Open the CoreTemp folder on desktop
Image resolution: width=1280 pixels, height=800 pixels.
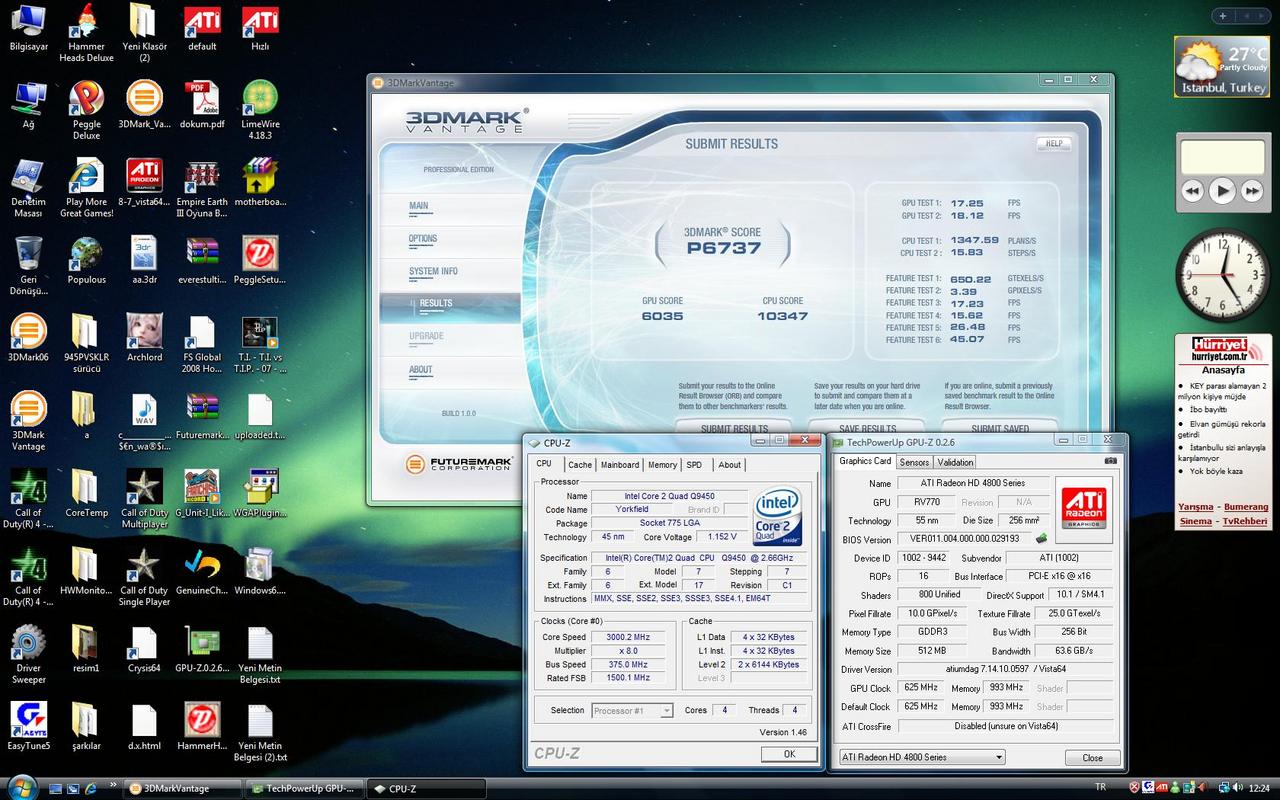click(86, 494)
